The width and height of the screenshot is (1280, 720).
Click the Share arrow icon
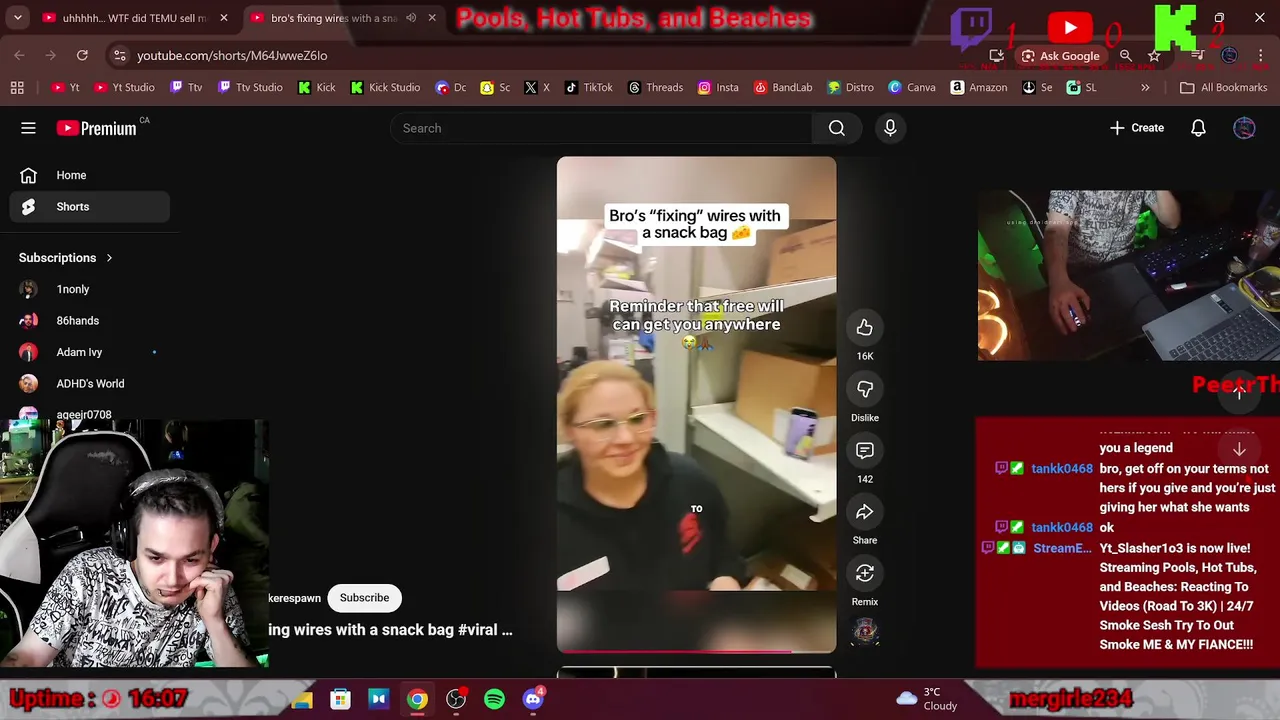pos(865,512)
